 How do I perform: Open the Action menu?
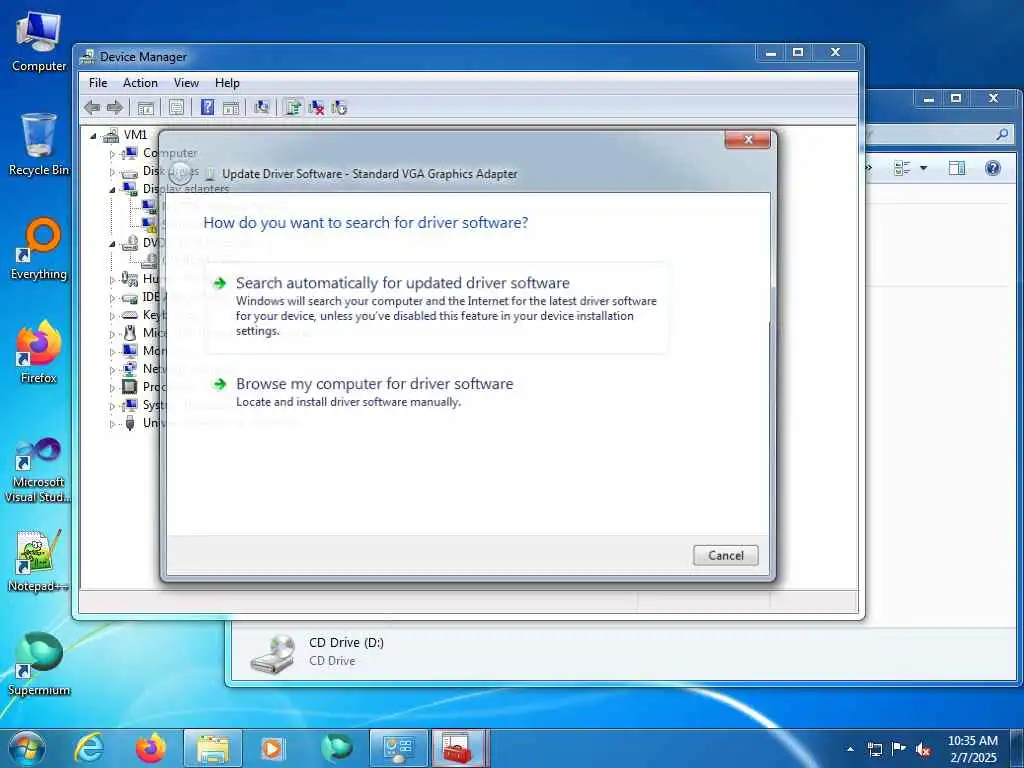[140, 83]
